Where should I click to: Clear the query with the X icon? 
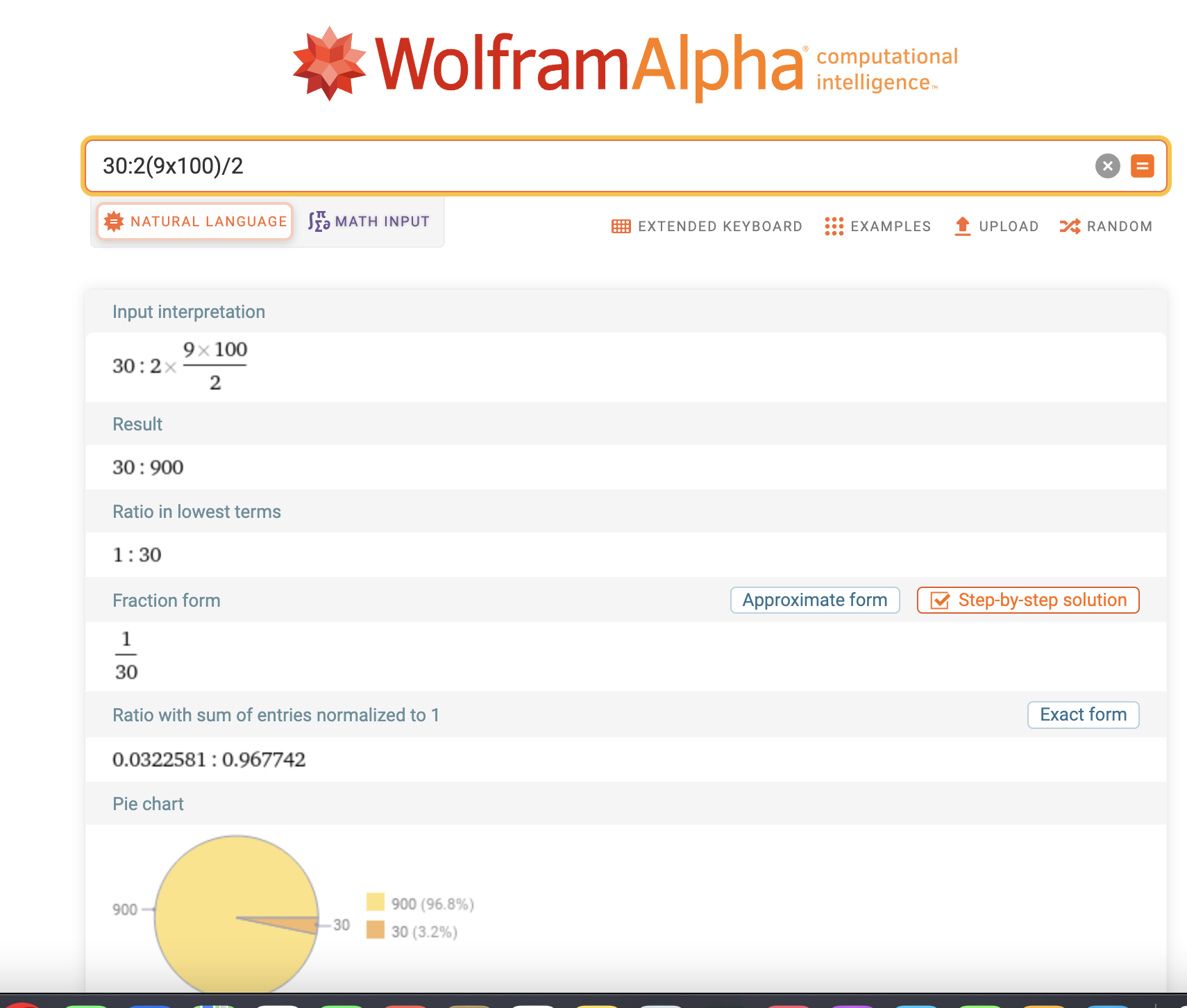click(x=1108, y=166)
